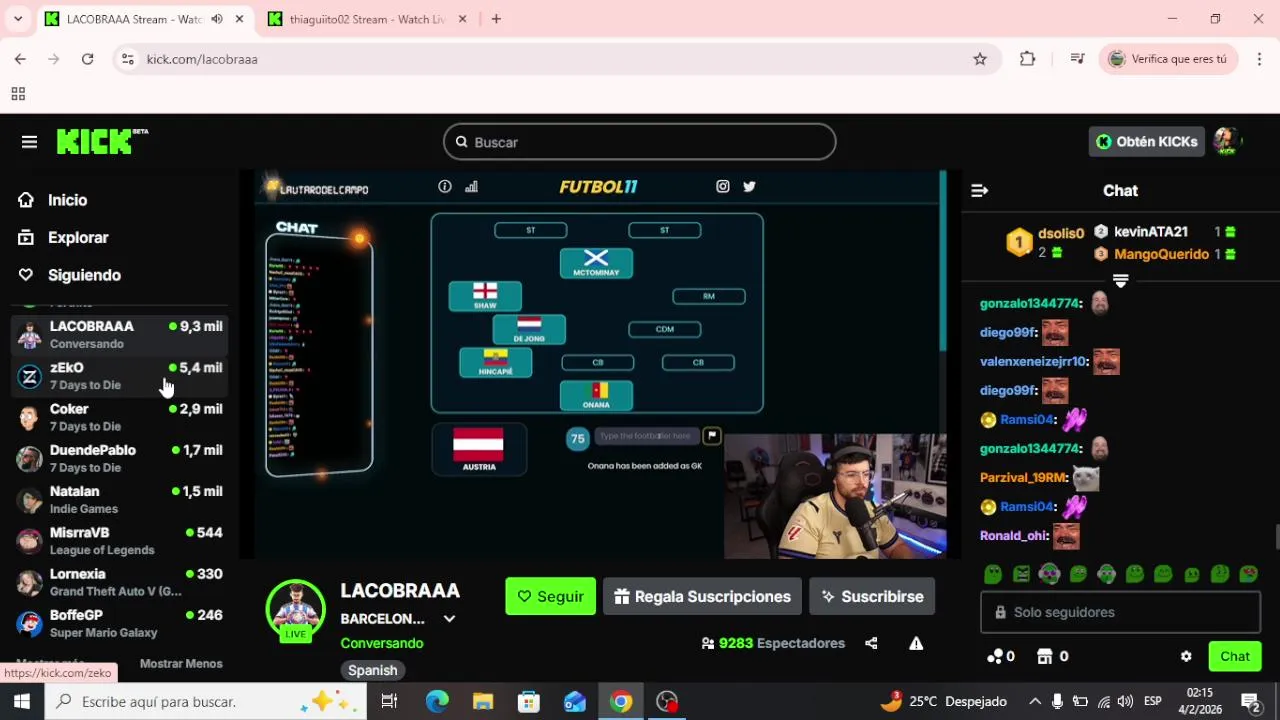Image resolution: width=1280 pixels, height=720 pixels.
Task: Expand the chat leaderboard chevron
Action: (1121, 282)
